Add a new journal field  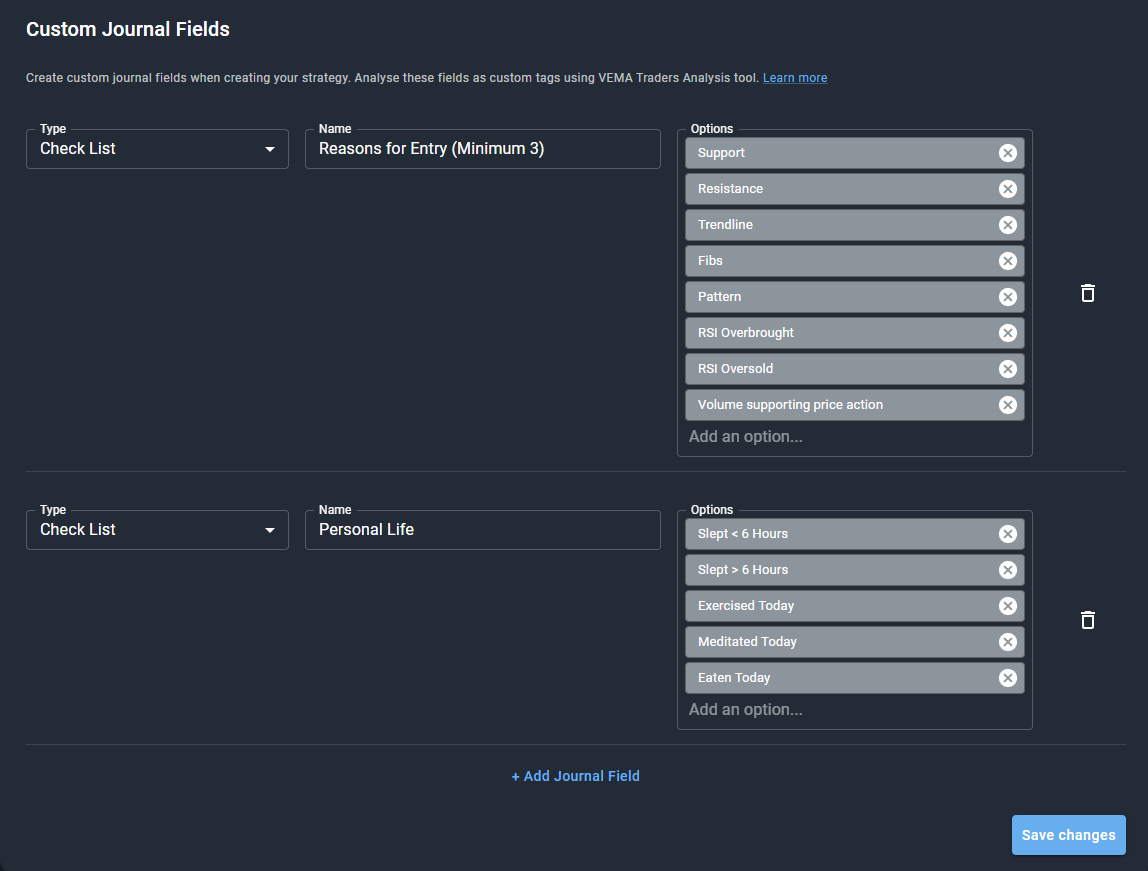(x=575, y=776)
